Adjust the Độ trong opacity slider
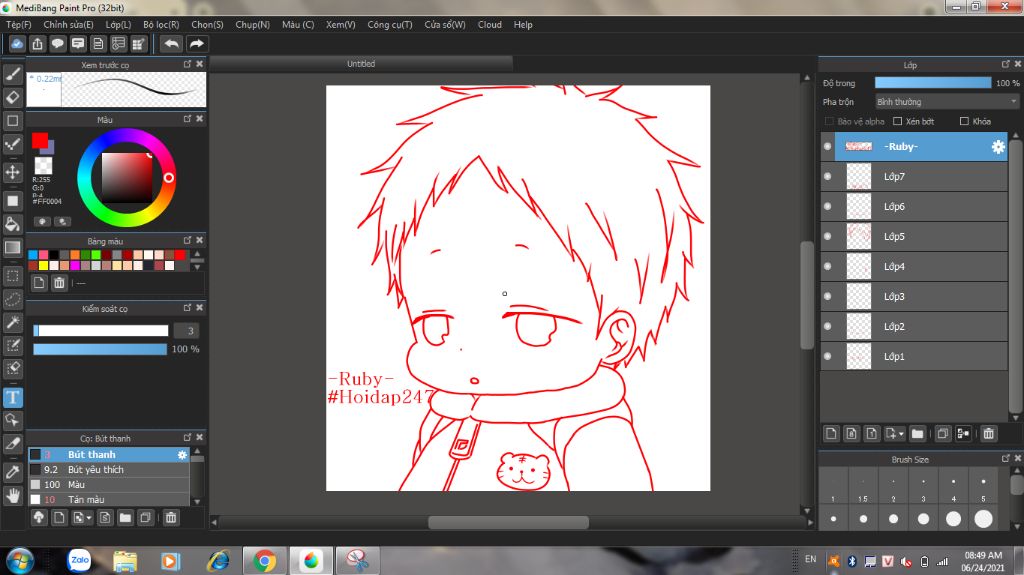The width and height of the screenshot is (1024, 575). (933, 83)
